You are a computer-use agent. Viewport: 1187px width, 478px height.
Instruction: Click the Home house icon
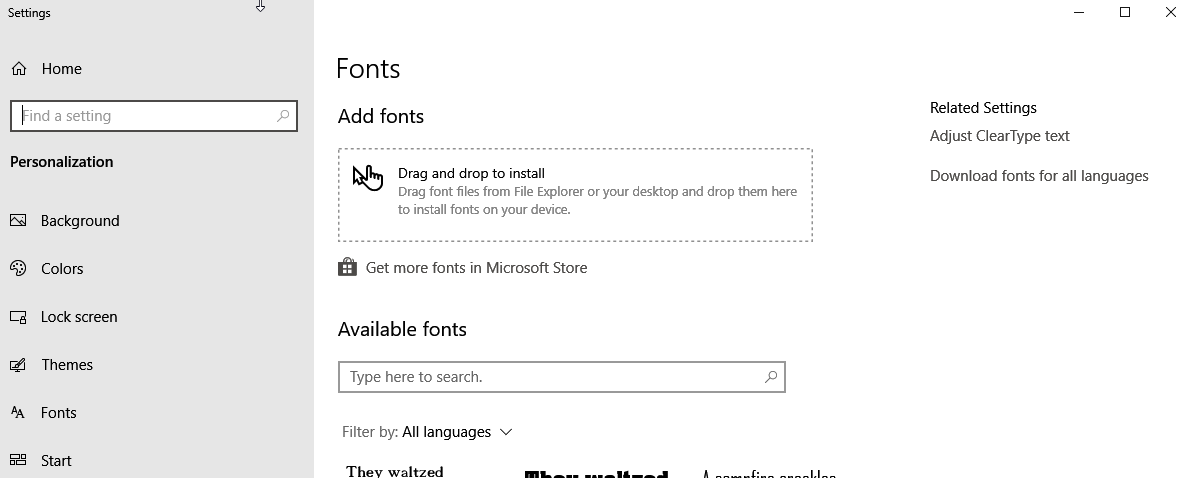click(x=19, y=69)
